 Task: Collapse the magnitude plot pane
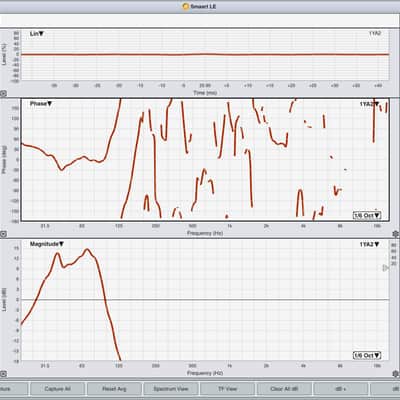[3, 374]
